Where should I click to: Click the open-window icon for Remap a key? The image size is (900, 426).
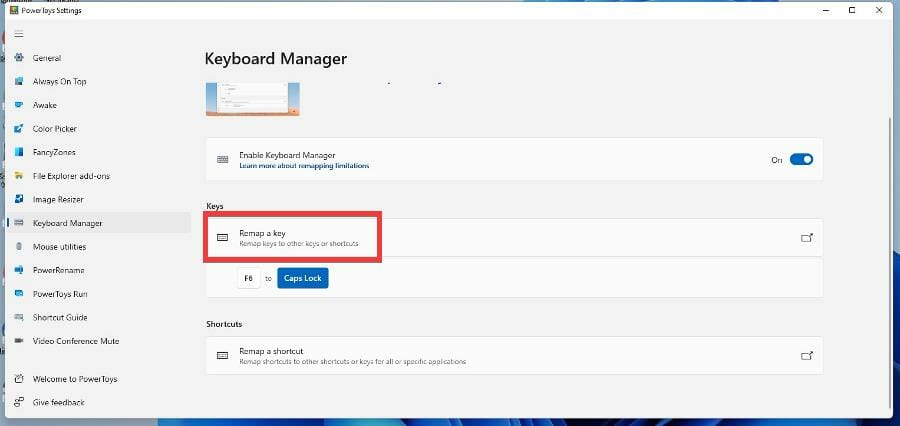pos(807,237)
